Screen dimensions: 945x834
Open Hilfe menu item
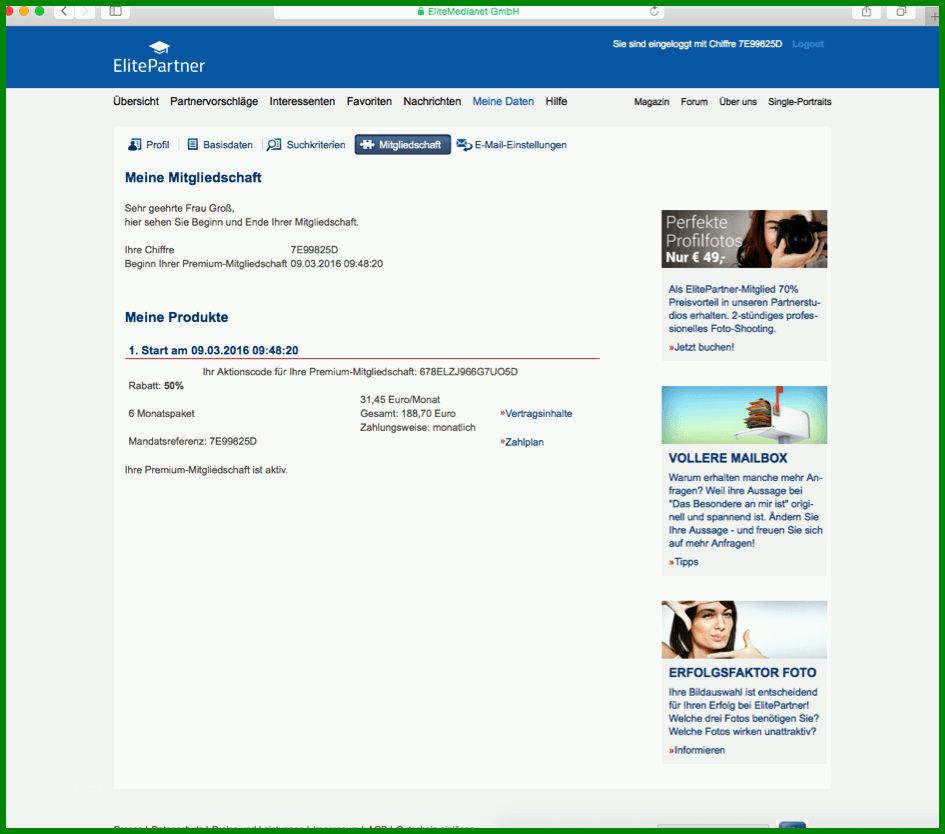tap(556, 101)
